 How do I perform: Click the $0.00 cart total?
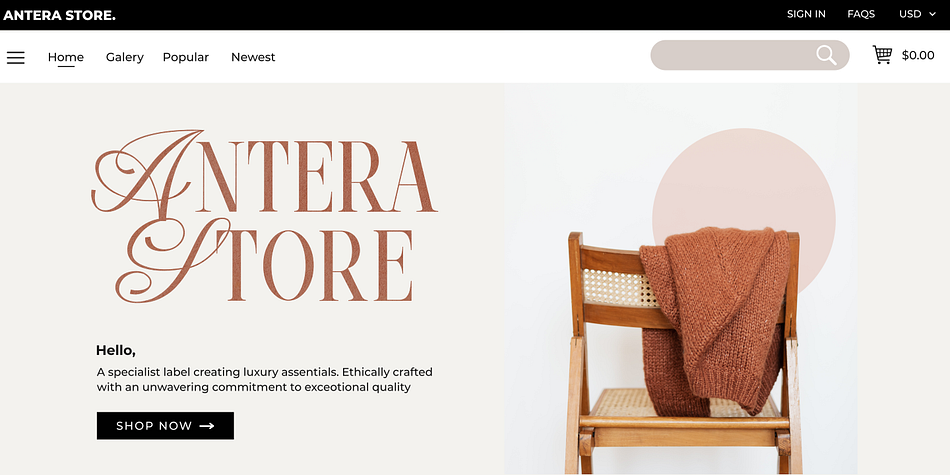[918, 56]
